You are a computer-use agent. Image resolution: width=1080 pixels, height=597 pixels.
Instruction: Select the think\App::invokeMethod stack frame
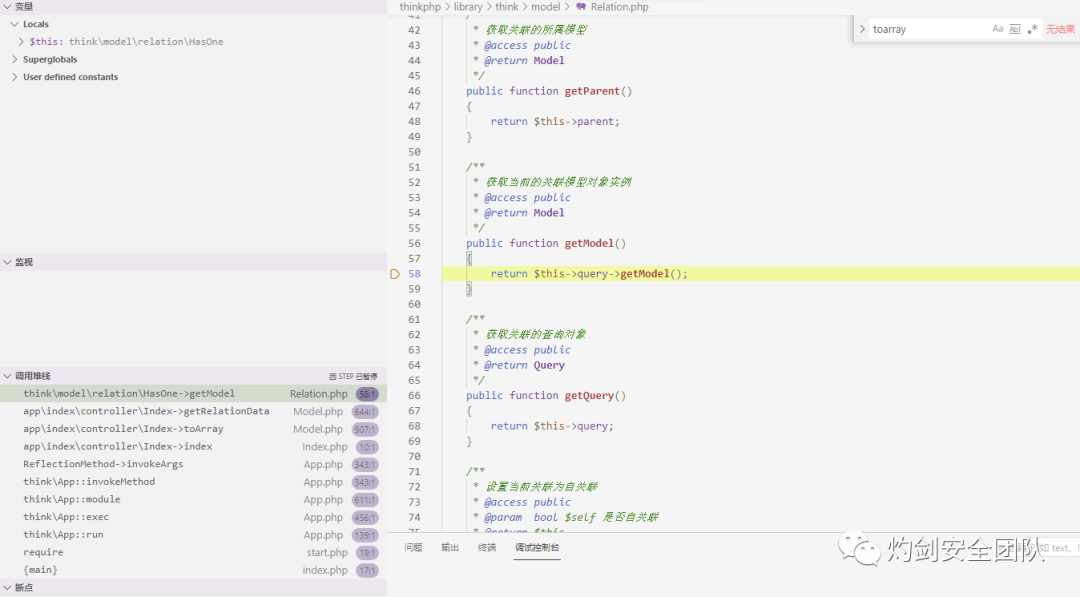coord(193,482)
